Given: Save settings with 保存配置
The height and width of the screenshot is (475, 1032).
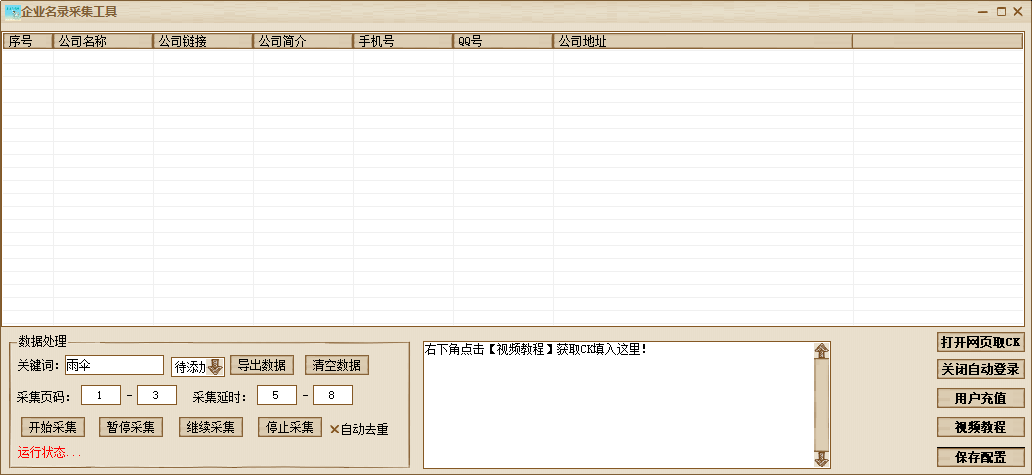Looking at the screenshot, I should 981,457.
